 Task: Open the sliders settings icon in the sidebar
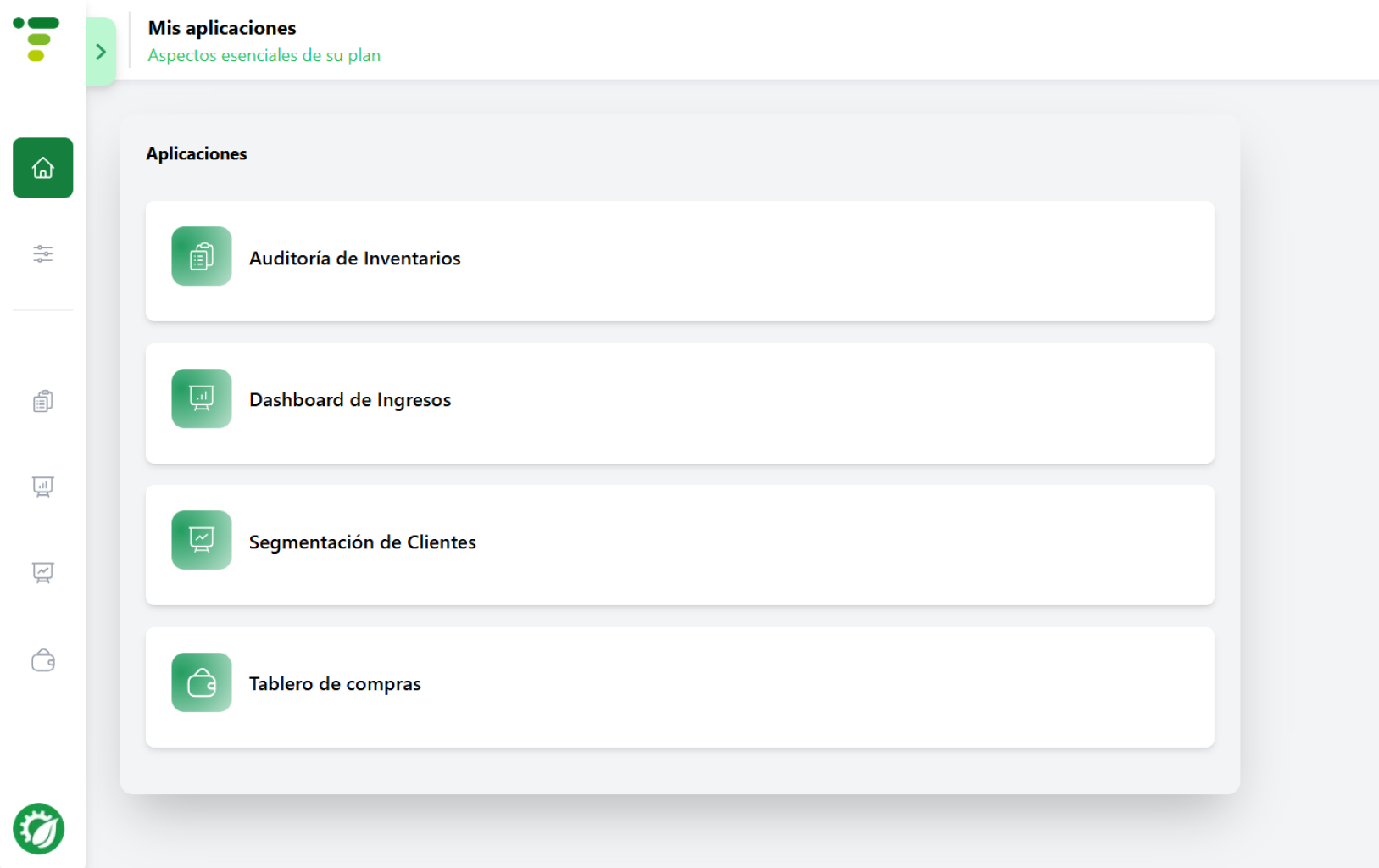pos(42,253)
